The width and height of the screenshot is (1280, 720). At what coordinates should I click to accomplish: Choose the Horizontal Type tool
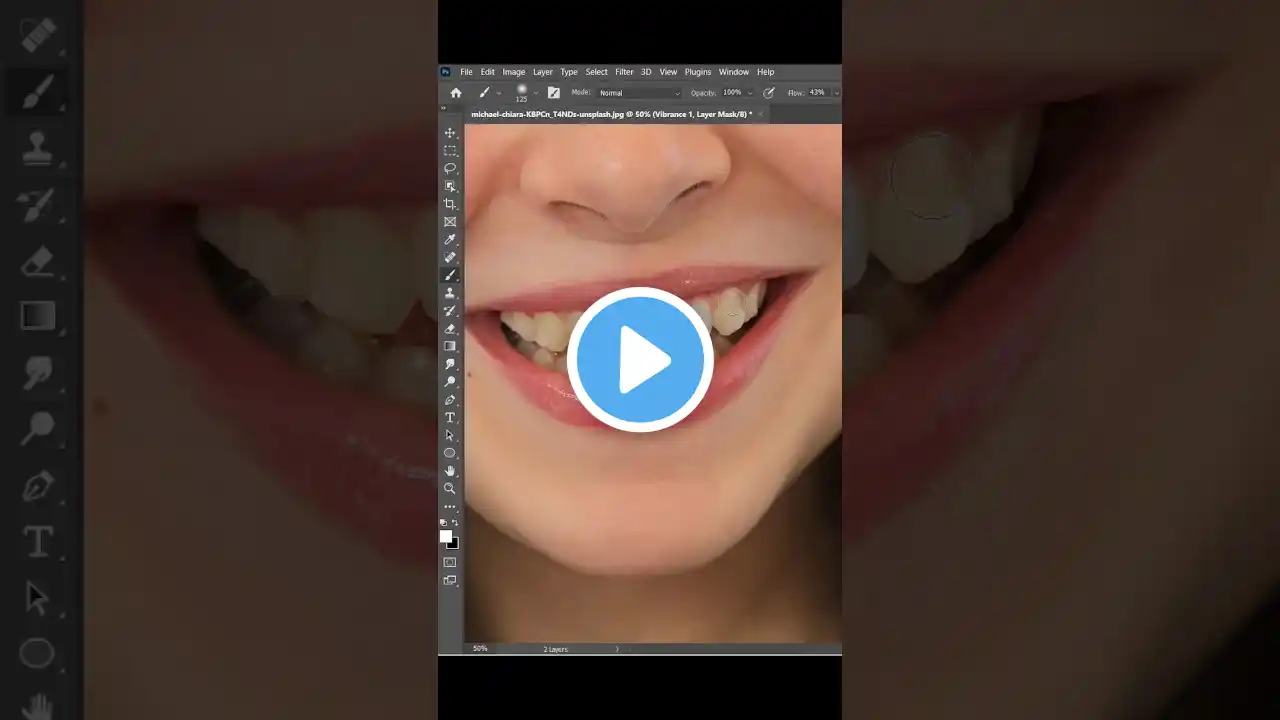pos(450,417)
